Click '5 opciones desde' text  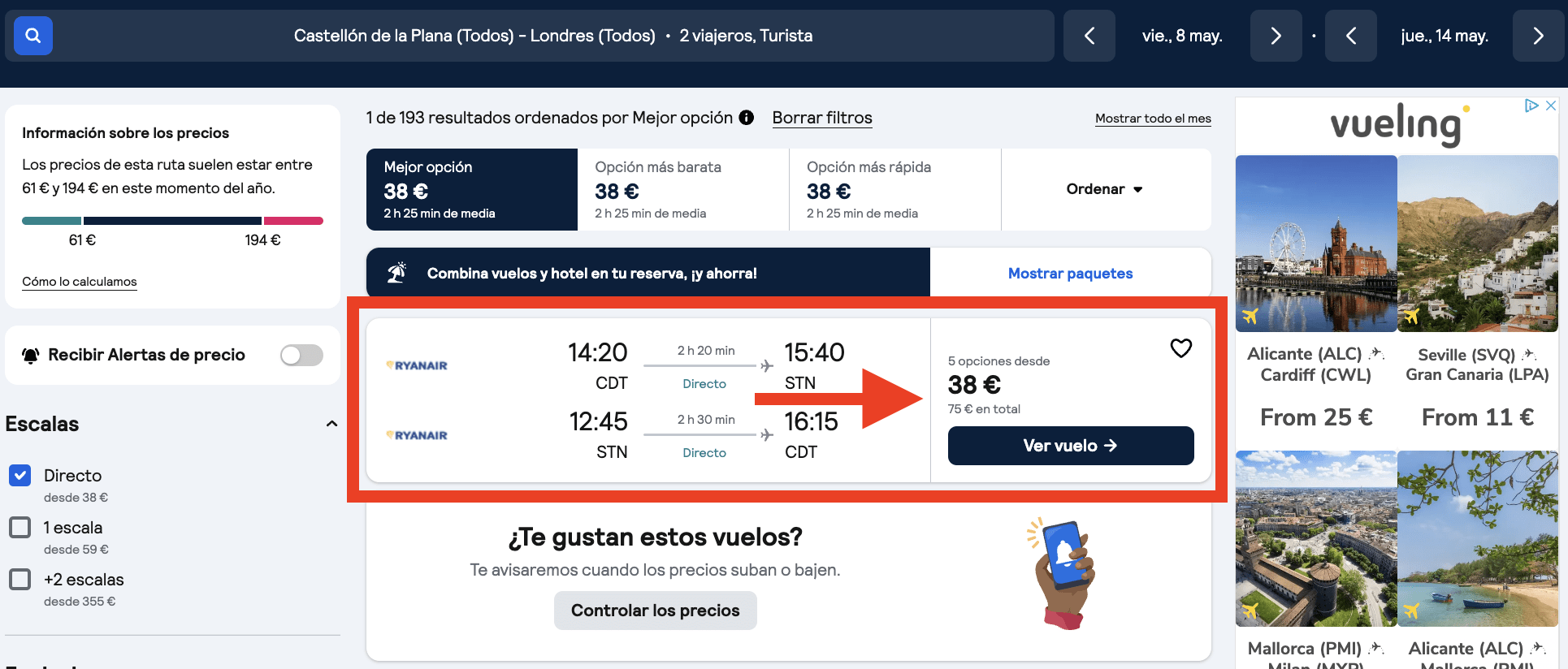998,361
